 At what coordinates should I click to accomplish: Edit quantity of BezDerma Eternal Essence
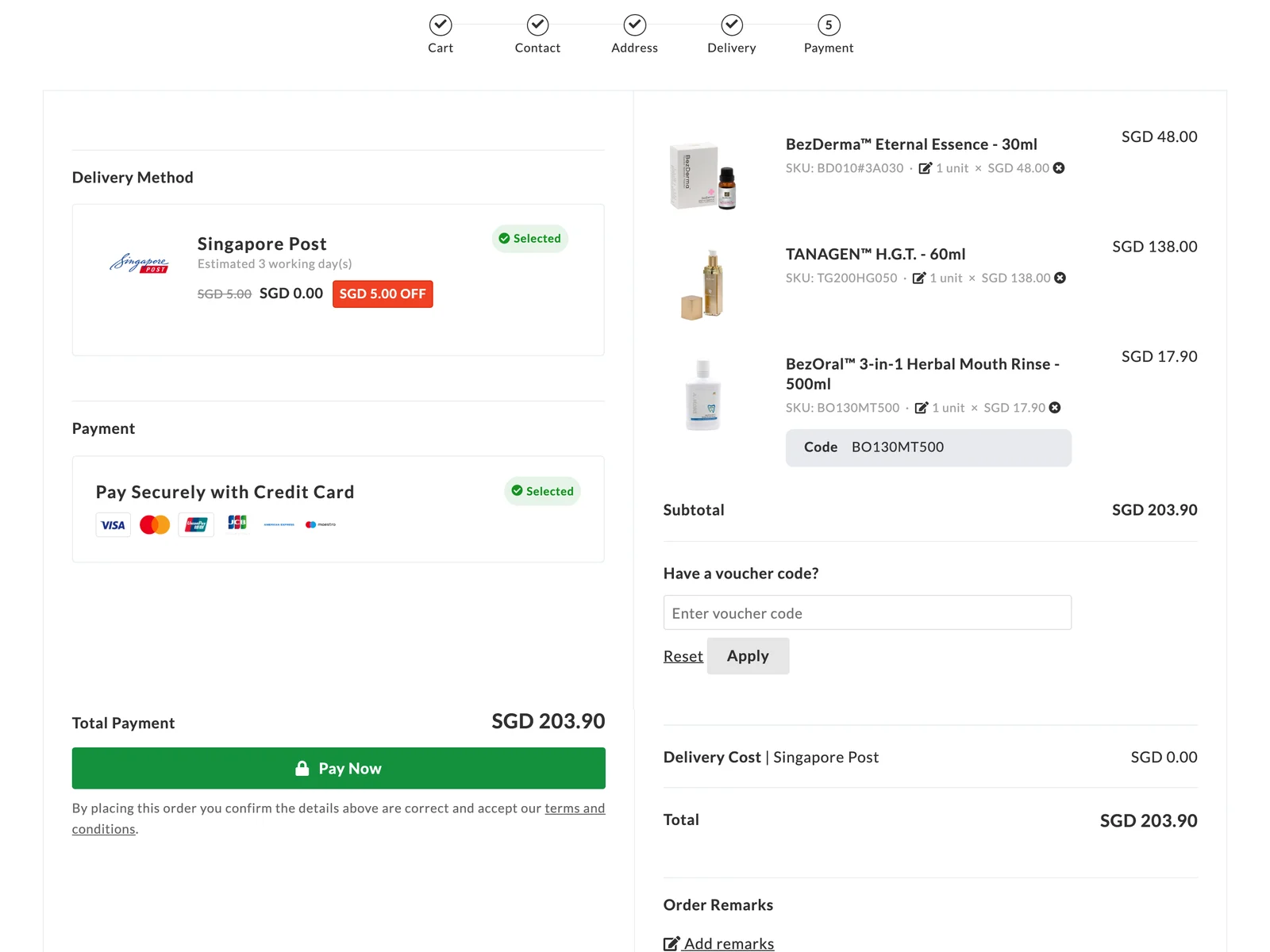click(x=925, y=168)
